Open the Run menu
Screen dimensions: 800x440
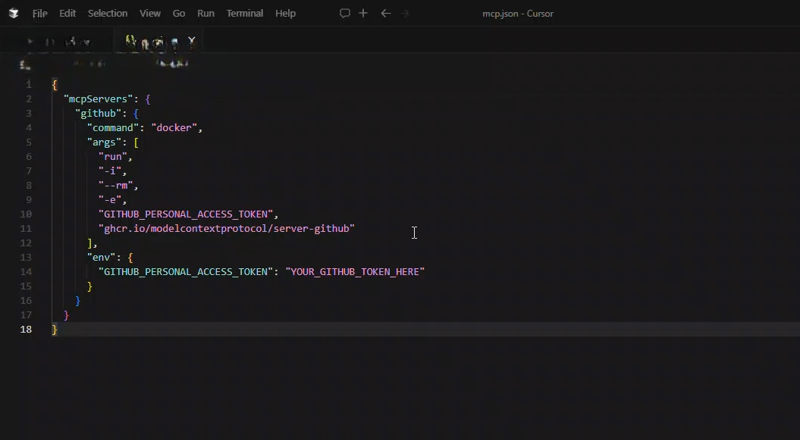(x=205, y=14)
